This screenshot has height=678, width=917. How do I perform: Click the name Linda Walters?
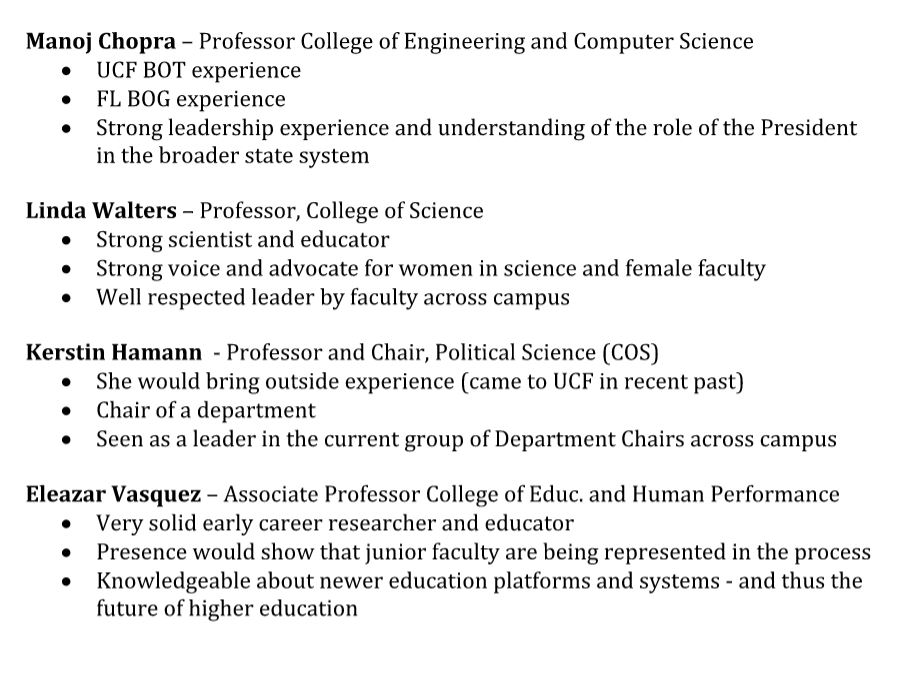point(101,211)
